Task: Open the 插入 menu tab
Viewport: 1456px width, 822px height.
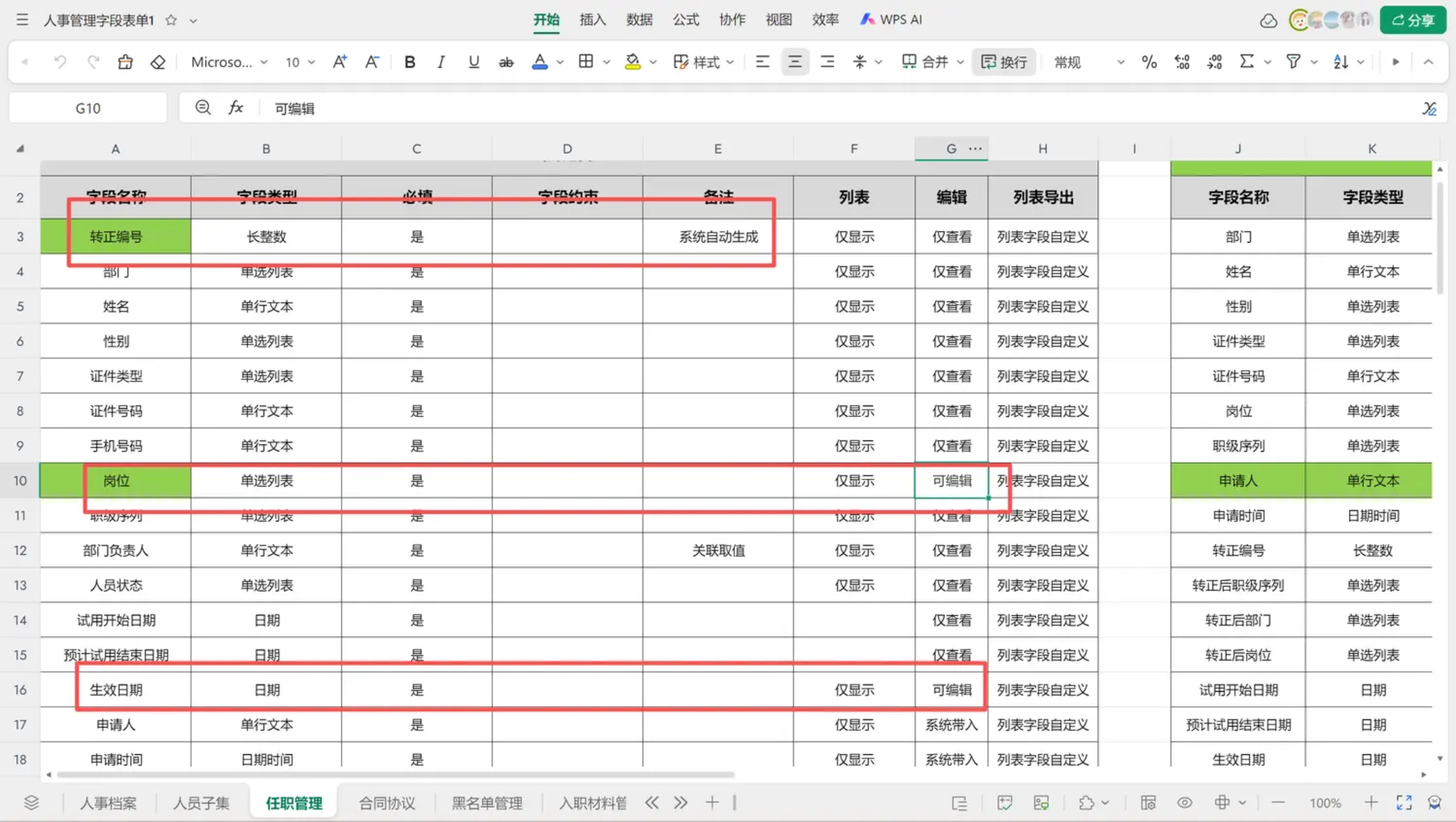Action: [x=593, y=20]
